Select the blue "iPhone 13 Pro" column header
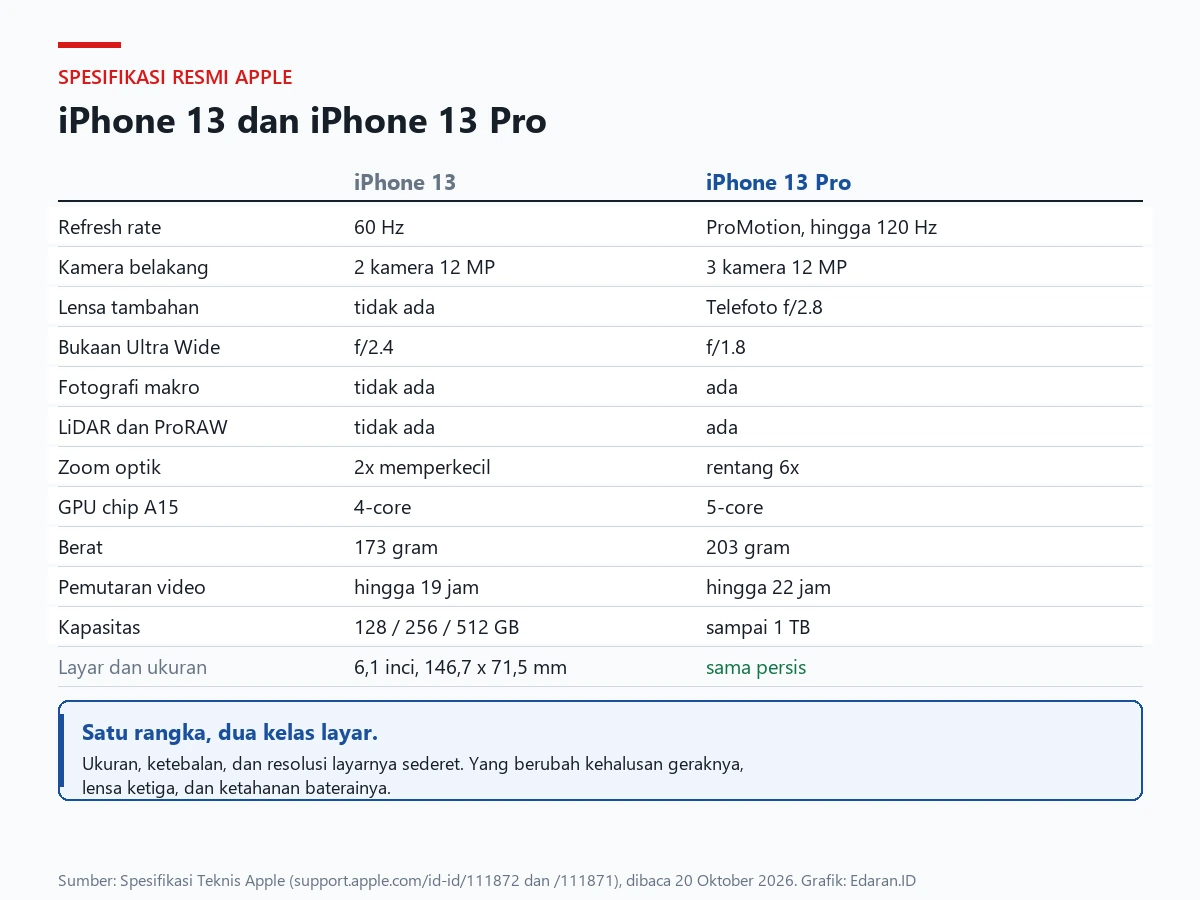Viewport: 1200px width, 900px height. (778, 182)
